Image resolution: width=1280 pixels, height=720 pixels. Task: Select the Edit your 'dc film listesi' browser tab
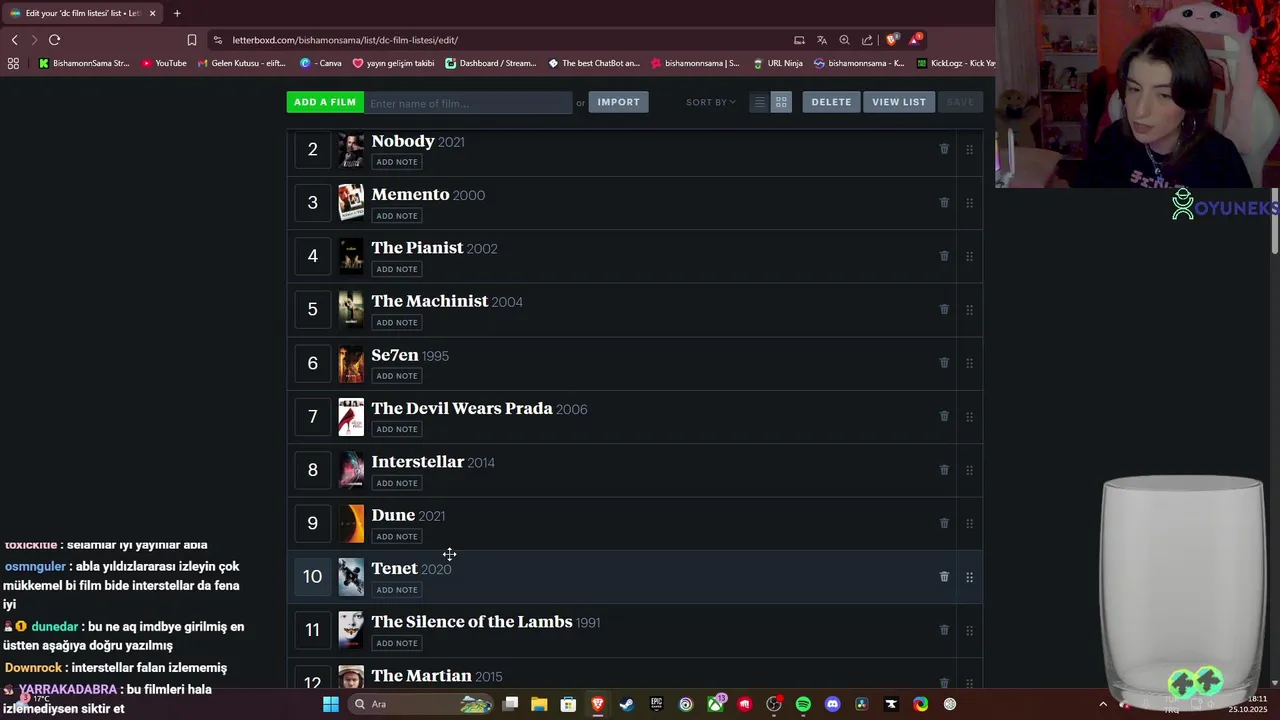click(x=82, y=13)
